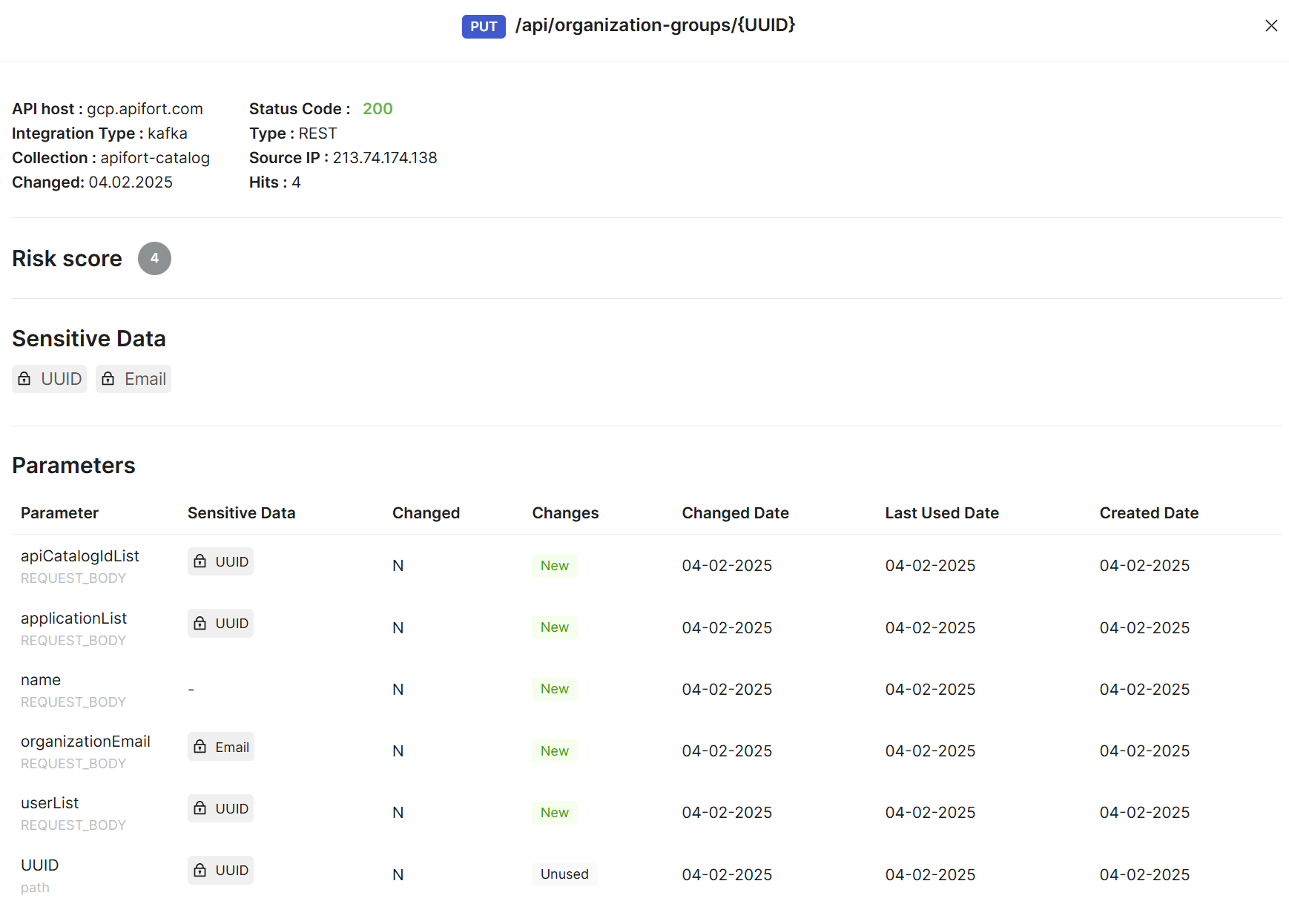Select the organizationEmail parameter name
This screenshot has width=1289, height=924.
pos(85,742)
